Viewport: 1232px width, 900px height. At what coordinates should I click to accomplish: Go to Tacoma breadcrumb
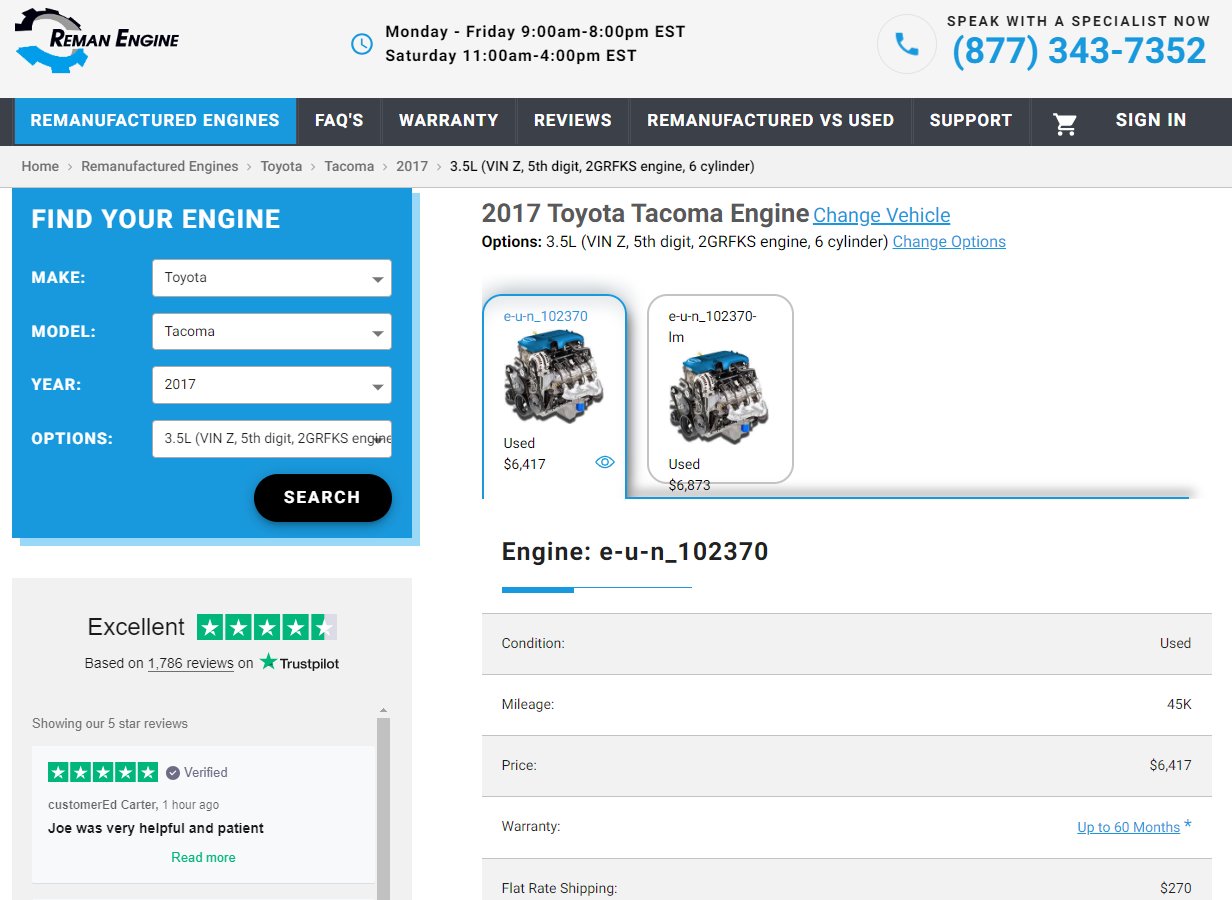coord(349,166)
